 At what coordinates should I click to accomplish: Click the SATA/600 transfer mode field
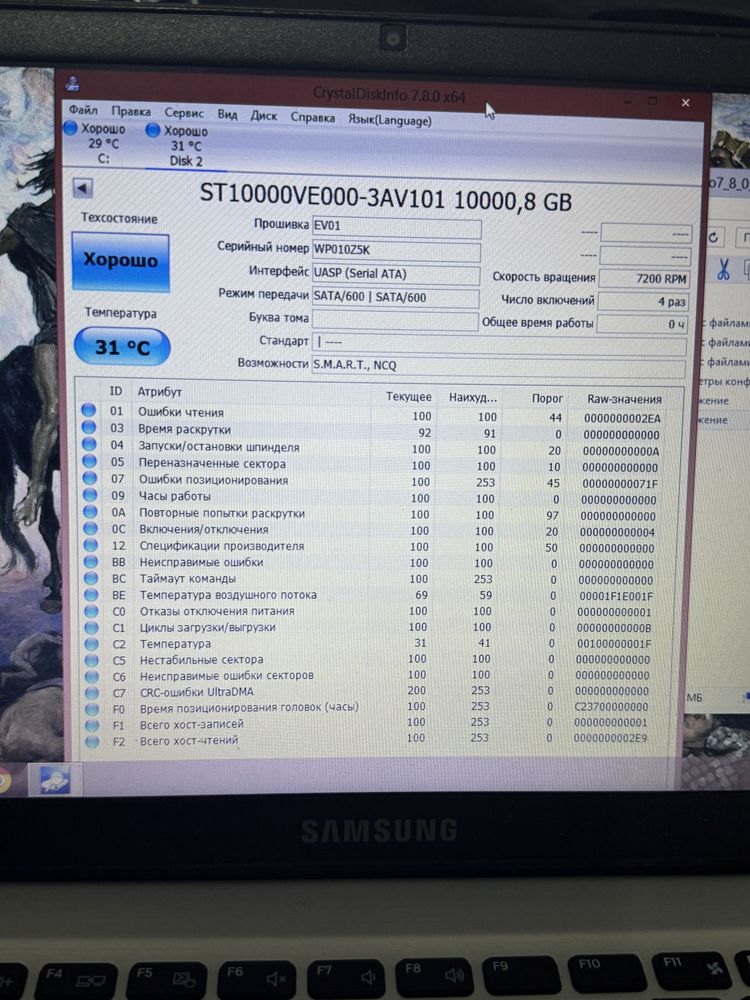[395, 298]
